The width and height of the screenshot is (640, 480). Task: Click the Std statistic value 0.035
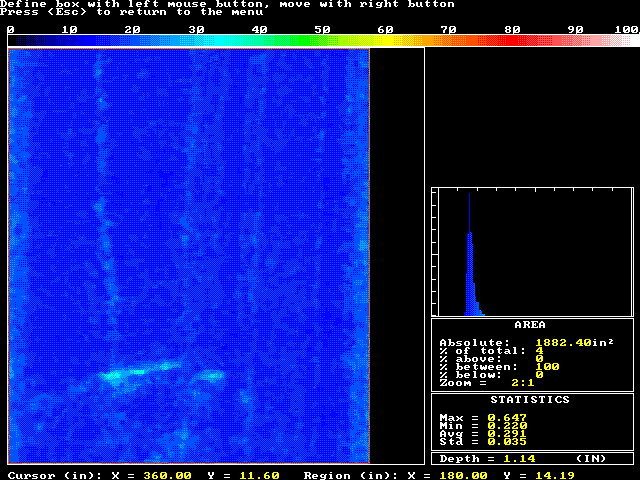[507, 442]
